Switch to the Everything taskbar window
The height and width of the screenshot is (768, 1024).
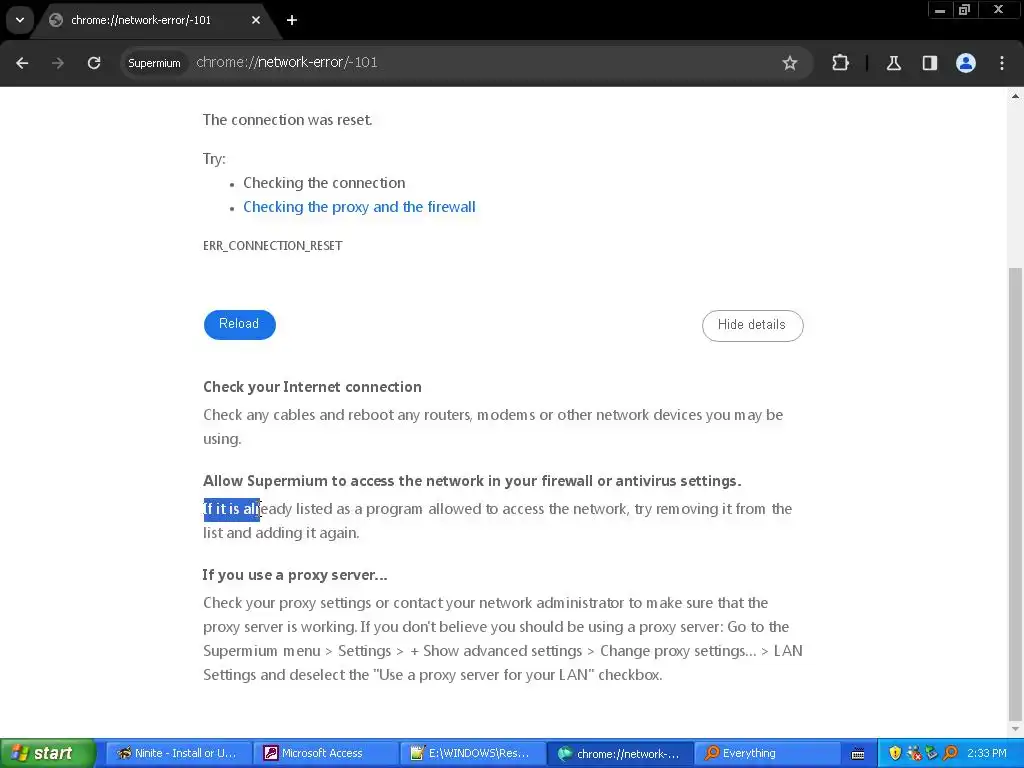pos(767,754)
